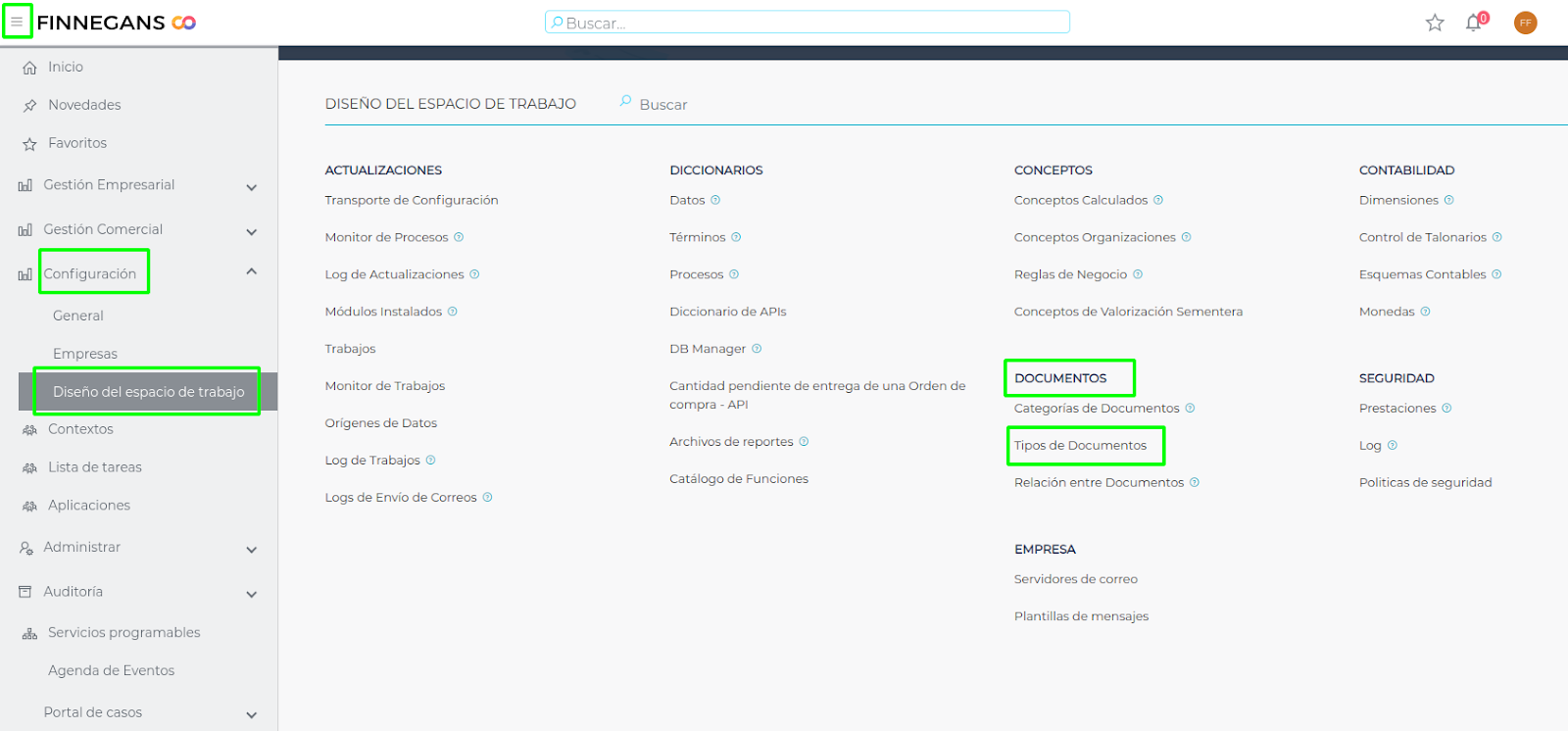Collapse the Configuración section chevron
The height and width of the screenshot is (731, 1568).
coord(252,271)
